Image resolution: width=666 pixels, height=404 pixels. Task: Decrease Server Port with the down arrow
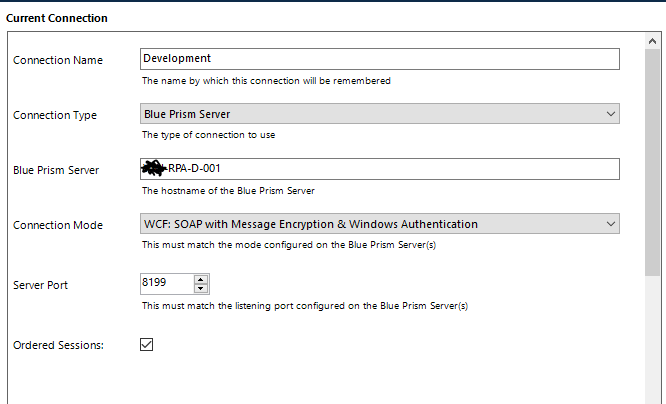tap(201, 289)
